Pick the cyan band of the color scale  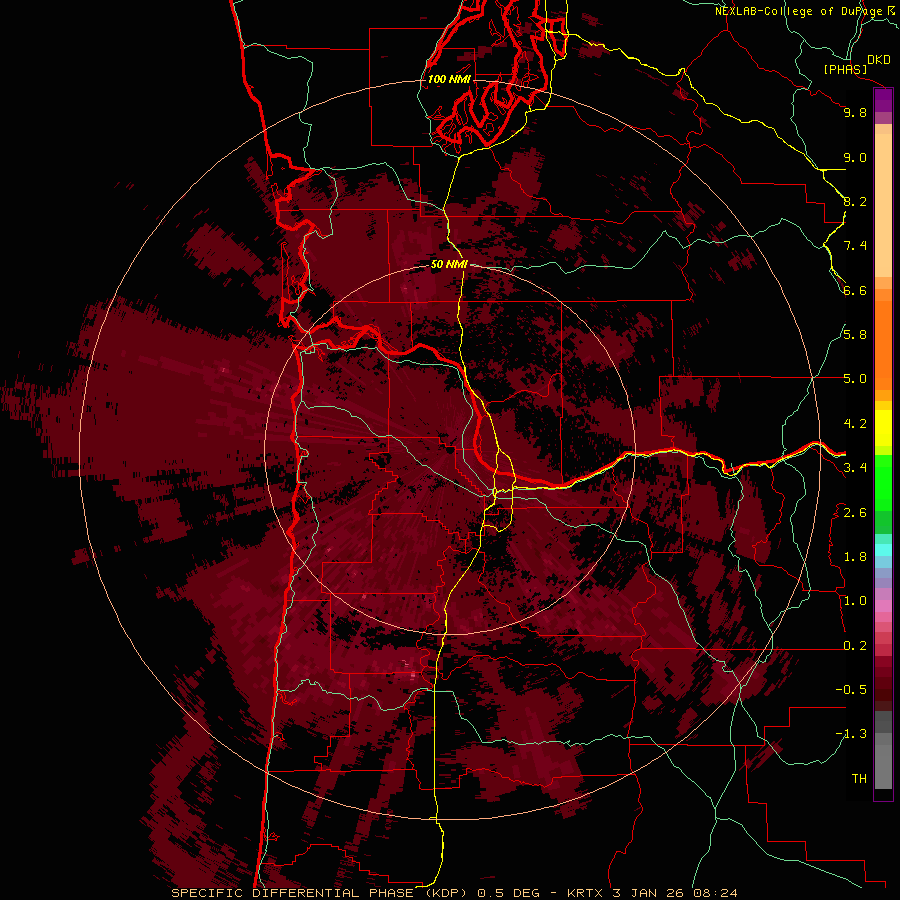pyautogui.click(x=883, y=549)
